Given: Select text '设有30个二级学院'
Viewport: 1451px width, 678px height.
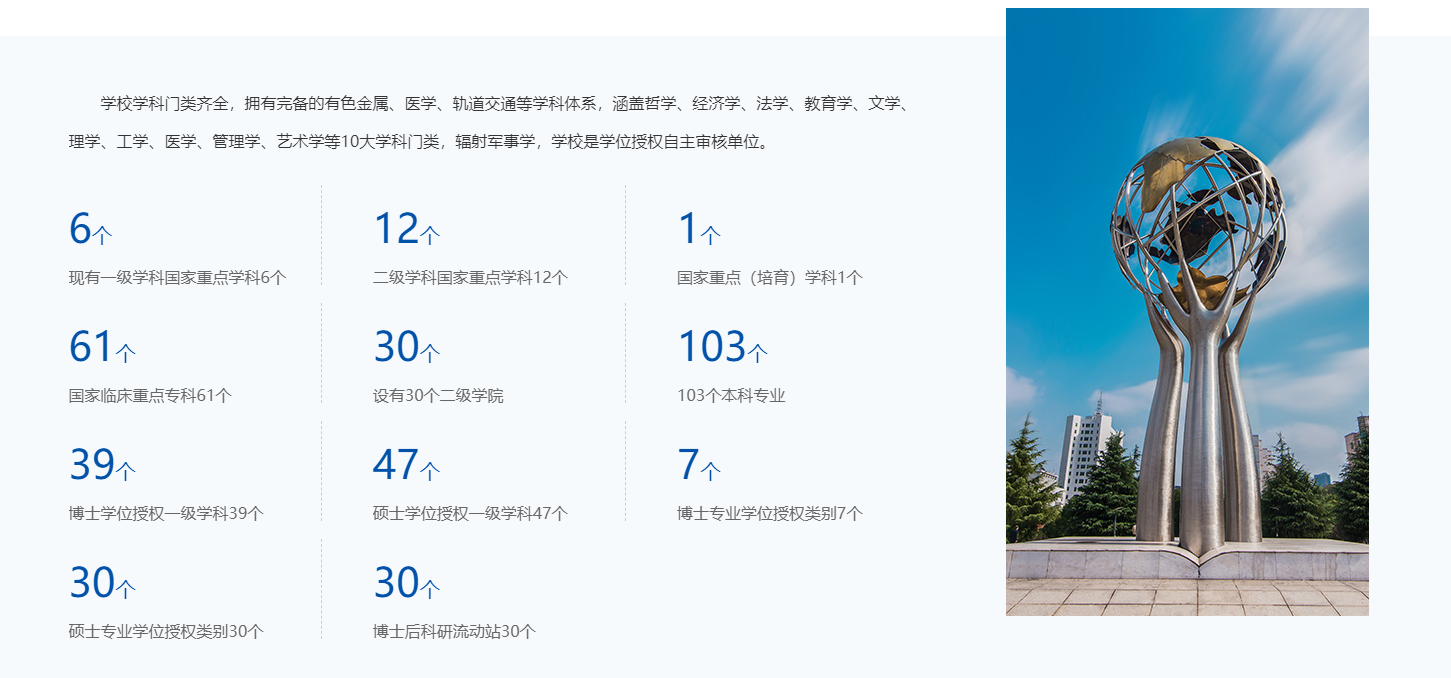Looking at the screenshot, I should 438,396.
